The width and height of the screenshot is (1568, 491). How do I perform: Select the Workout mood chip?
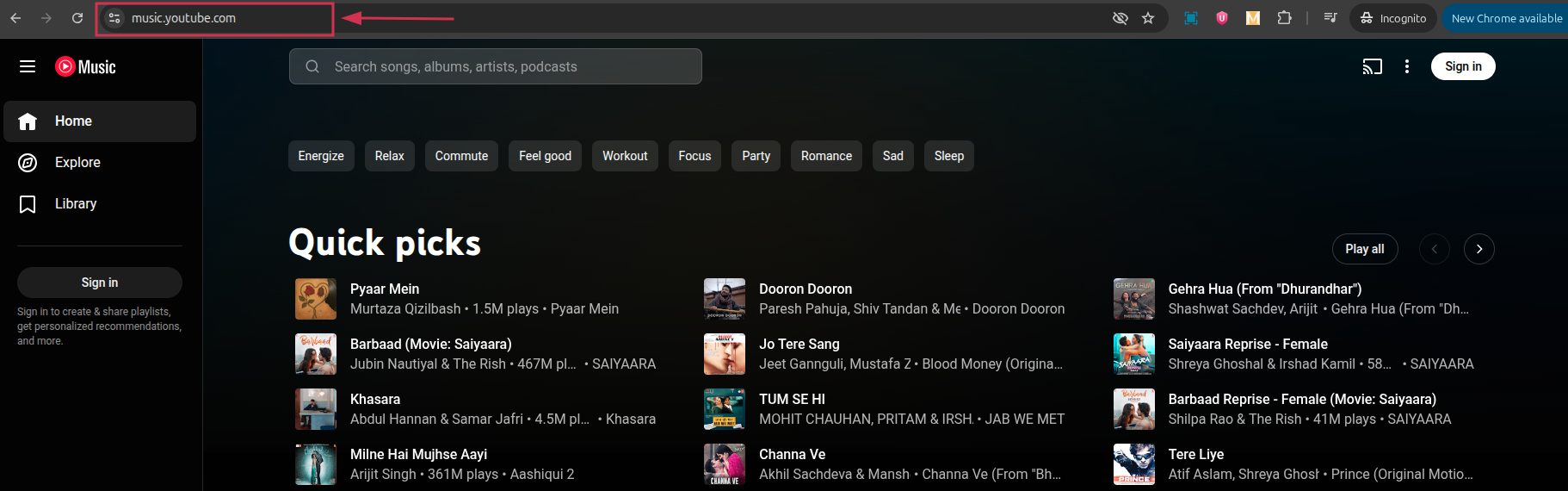click(x=625, y=156)
